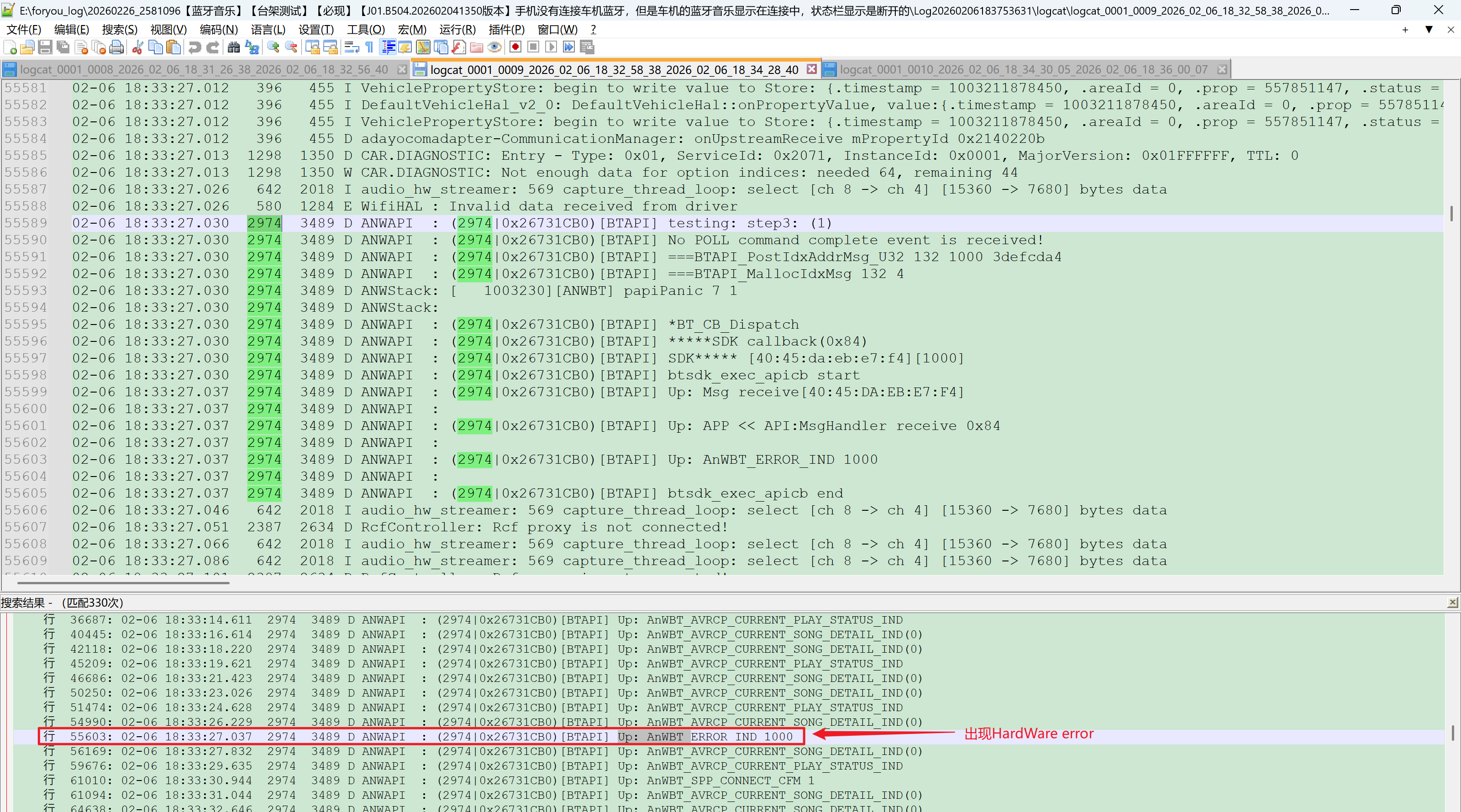The width and height of the screenshot is (1461, 812).
Task: Click the Cut scissors icon
Action: click(137, 47)
